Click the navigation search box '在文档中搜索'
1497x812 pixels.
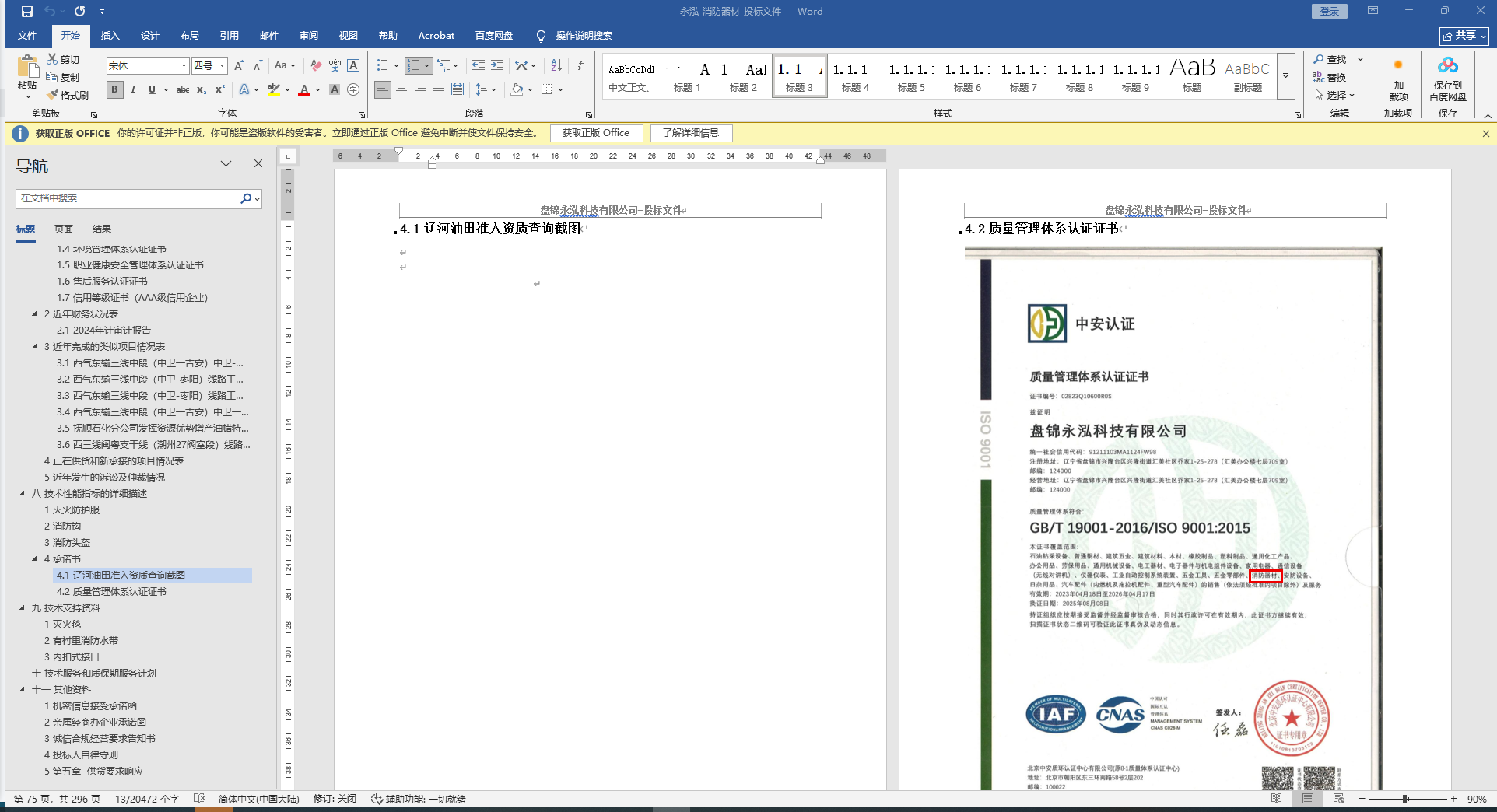(x=128, y=198)
